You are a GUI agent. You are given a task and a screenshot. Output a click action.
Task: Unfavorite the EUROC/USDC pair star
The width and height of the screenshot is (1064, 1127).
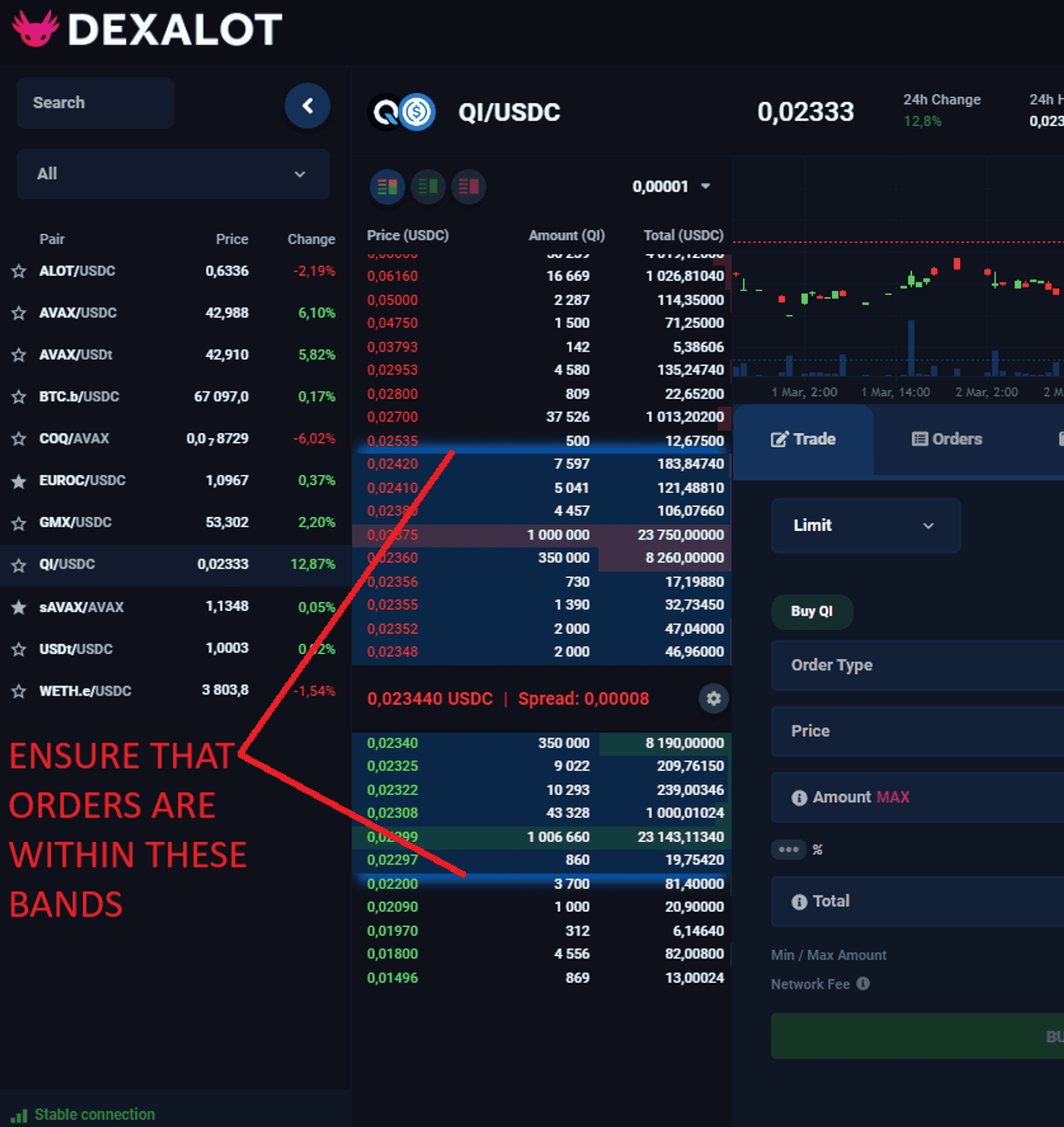19,481
